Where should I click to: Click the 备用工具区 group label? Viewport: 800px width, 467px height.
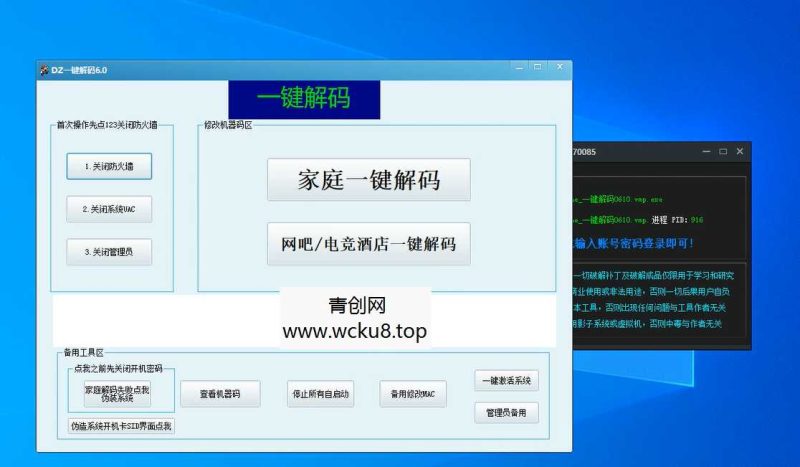(x=84, y=353)
